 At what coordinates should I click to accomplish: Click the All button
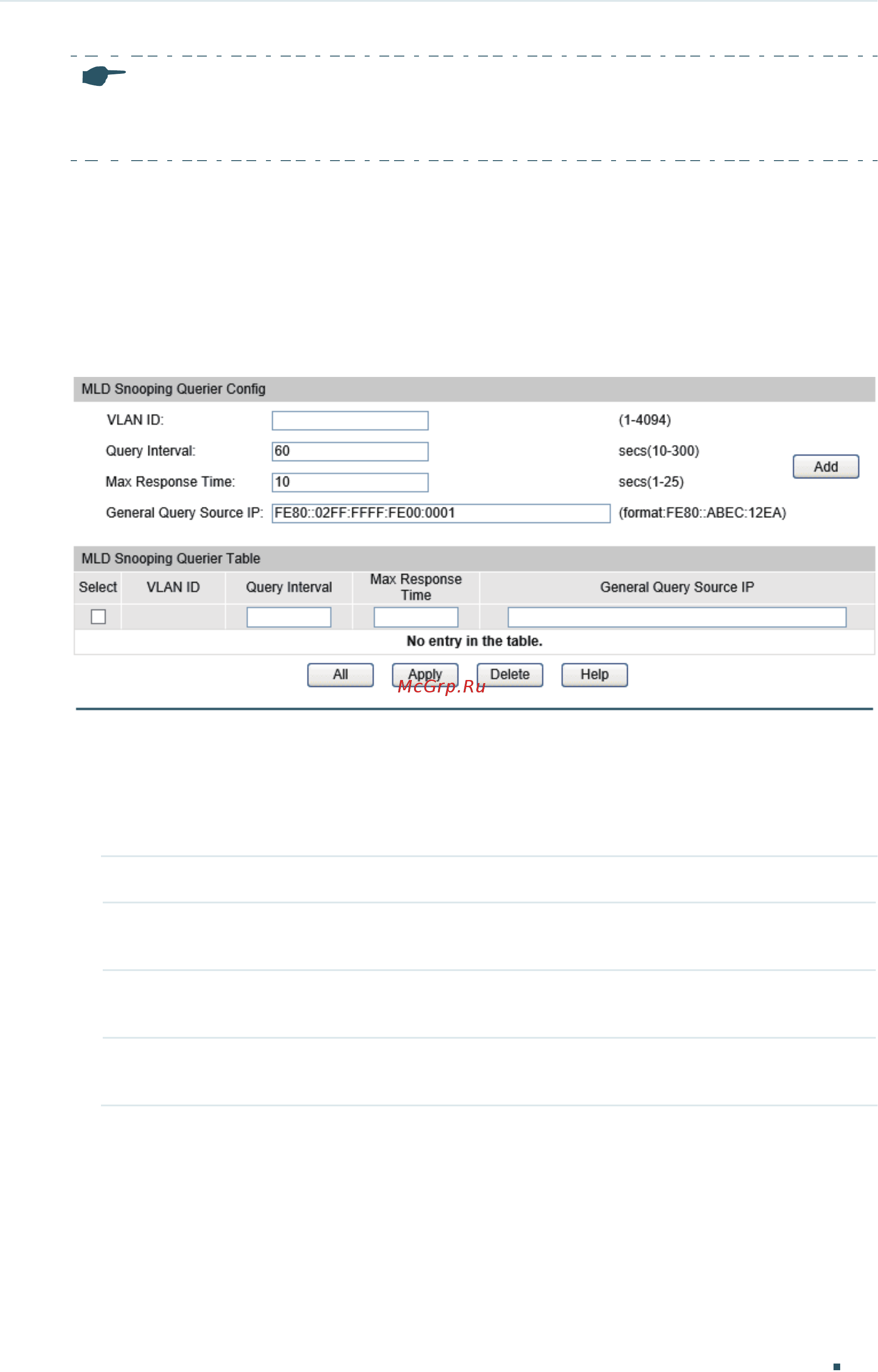(340, 676)
